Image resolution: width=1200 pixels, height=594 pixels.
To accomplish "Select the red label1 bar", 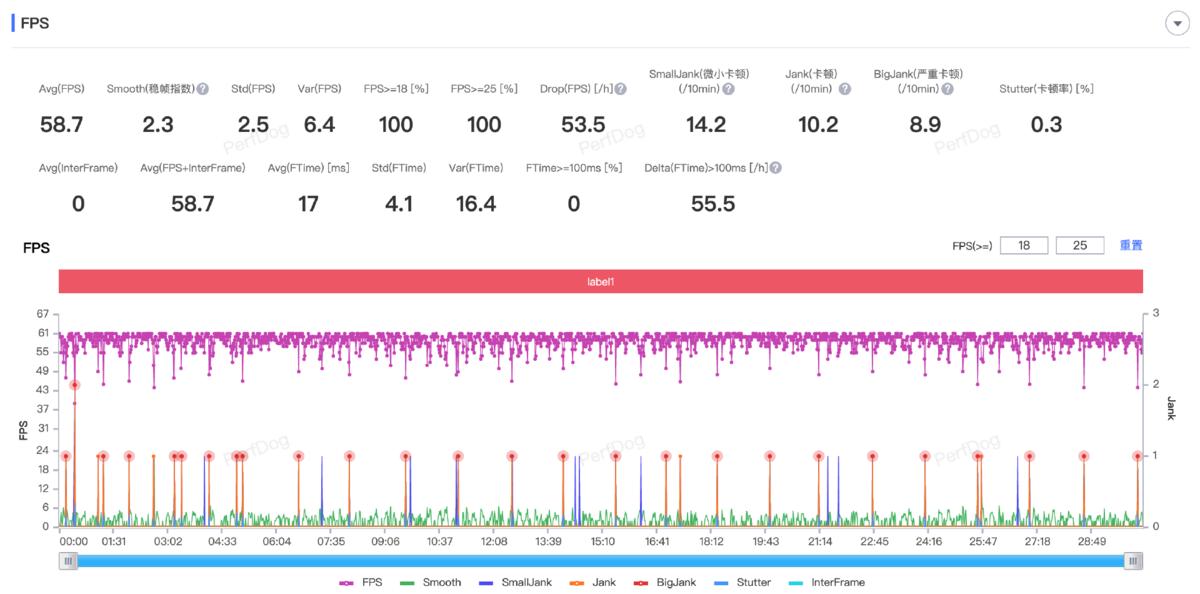I will click(600, 282).
